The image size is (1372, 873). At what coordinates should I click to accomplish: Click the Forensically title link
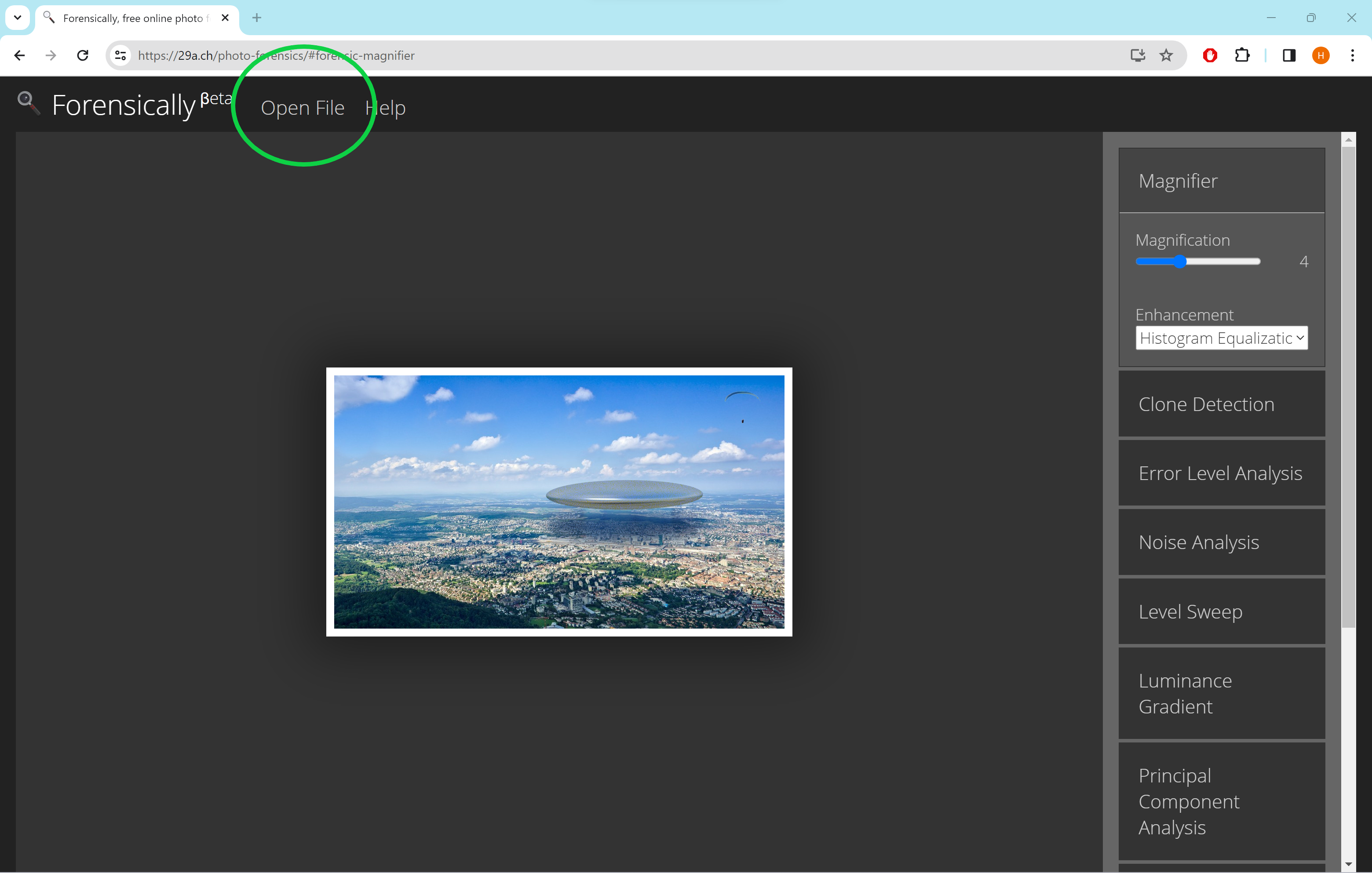(124, 105)
